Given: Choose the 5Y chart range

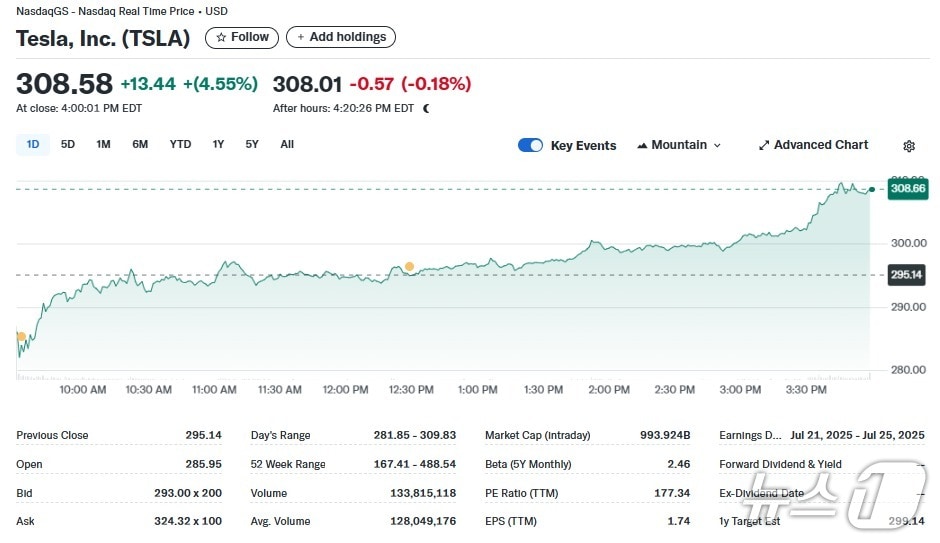Looking at the screenshot, I should pyautogui.click(x=252, y=144).
